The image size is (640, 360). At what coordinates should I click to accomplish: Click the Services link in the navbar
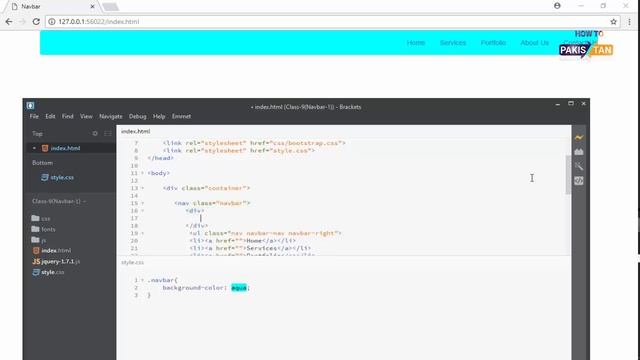tap(453, 42)
